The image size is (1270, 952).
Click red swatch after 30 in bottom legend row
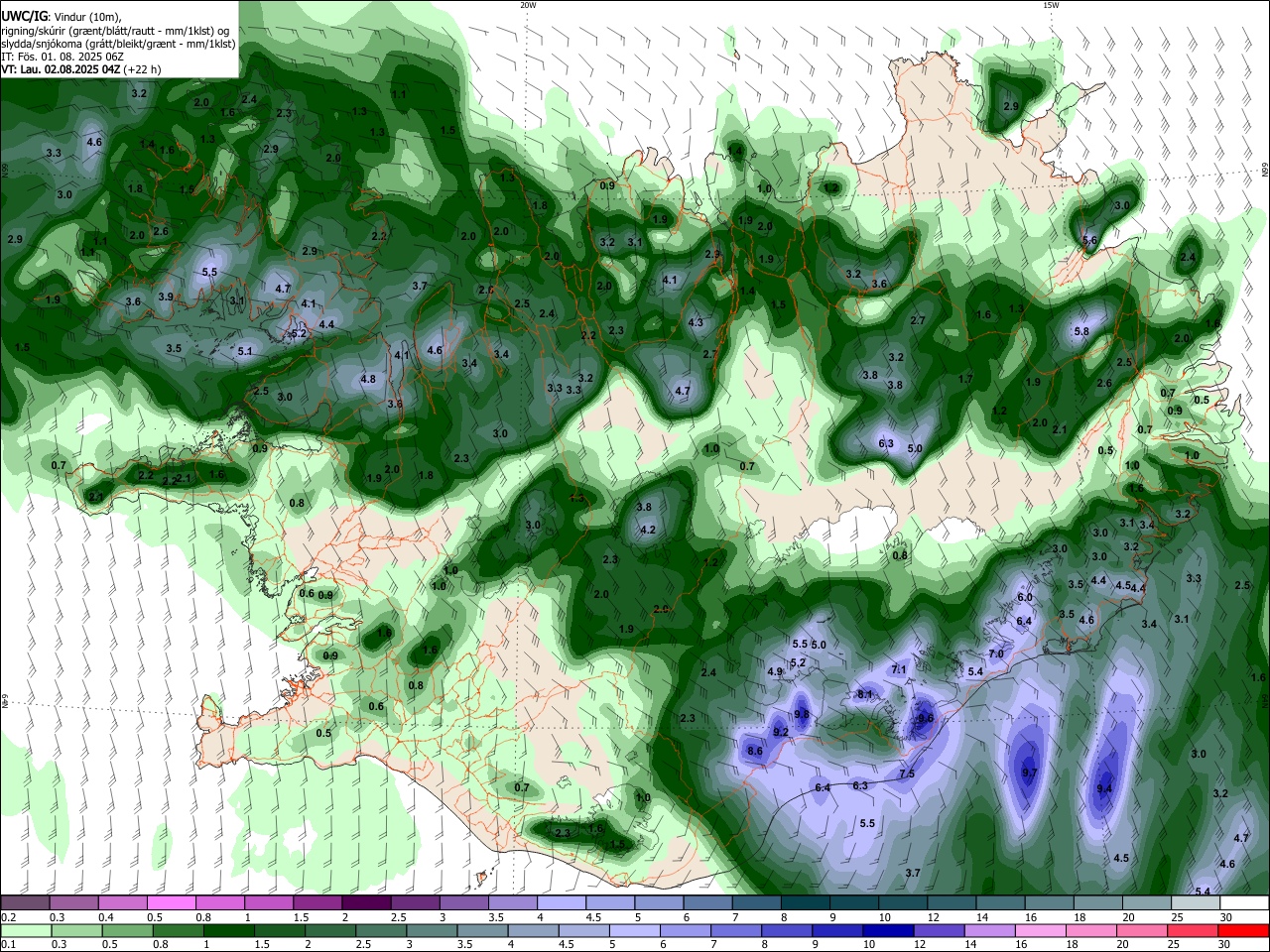point(1245,931)
